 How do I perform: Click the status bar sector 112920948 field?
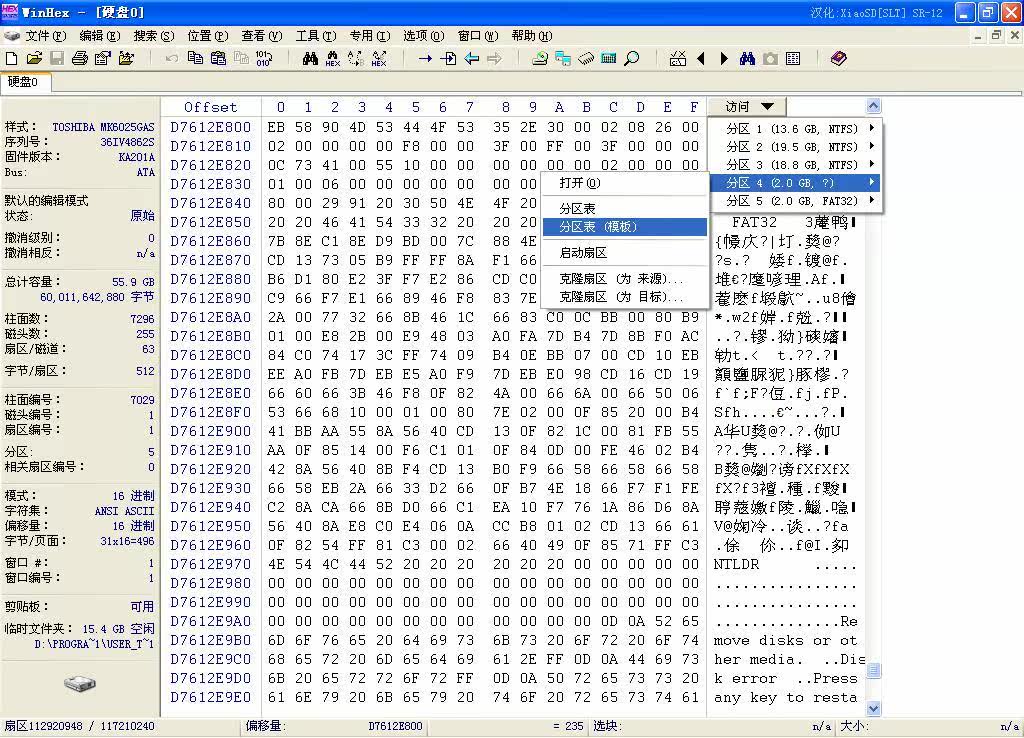80,726
